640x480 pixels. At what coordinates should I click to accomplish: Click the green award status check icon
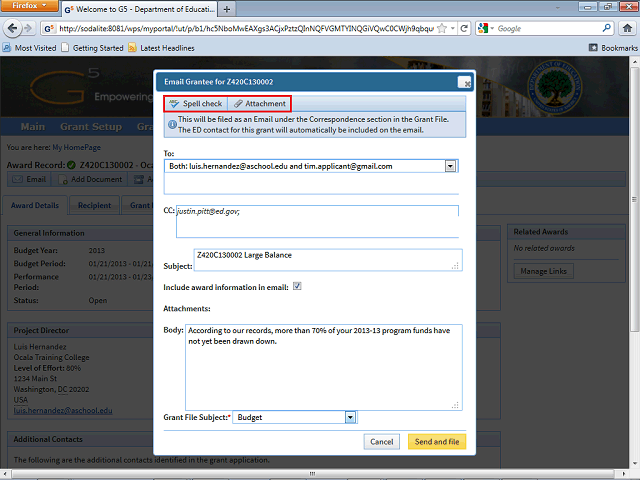[x=71, y=165]
